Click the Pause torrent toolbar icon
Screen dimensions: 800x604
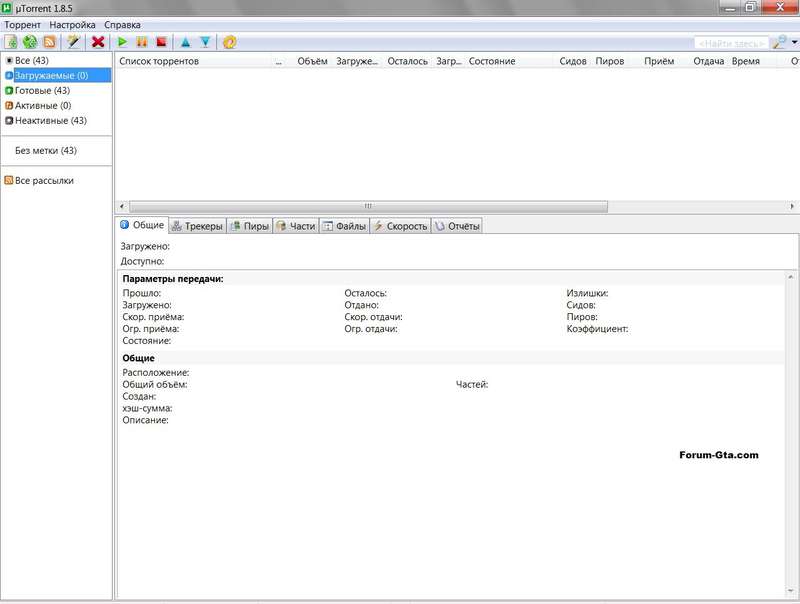coord(141,42)
